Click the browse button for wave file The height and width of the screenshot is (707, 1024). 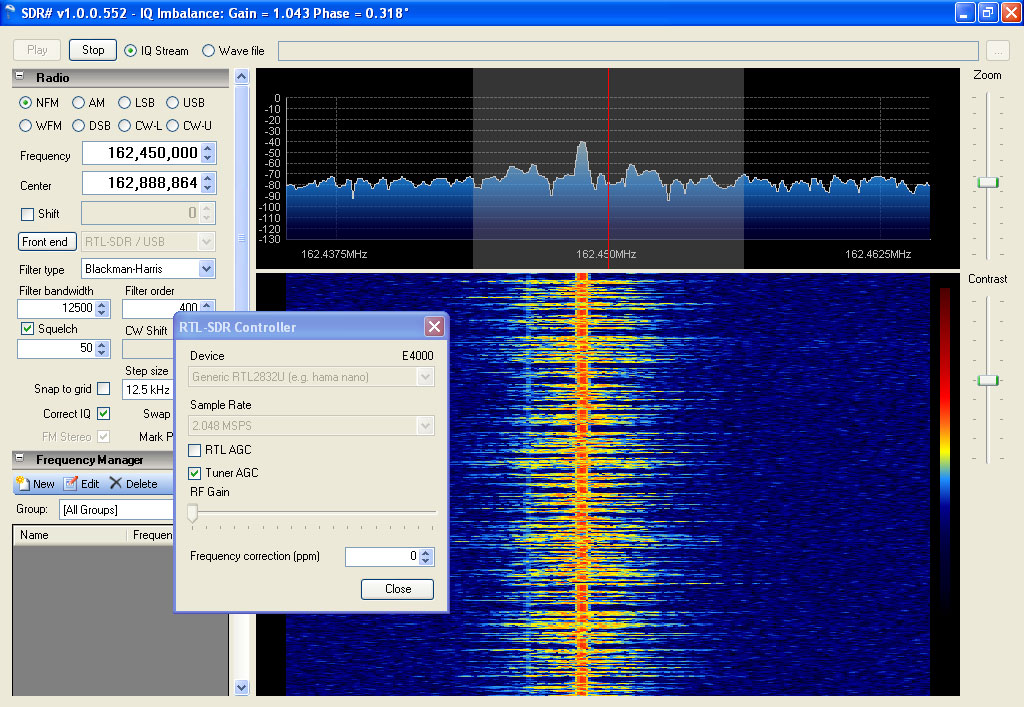pos(997,51)
